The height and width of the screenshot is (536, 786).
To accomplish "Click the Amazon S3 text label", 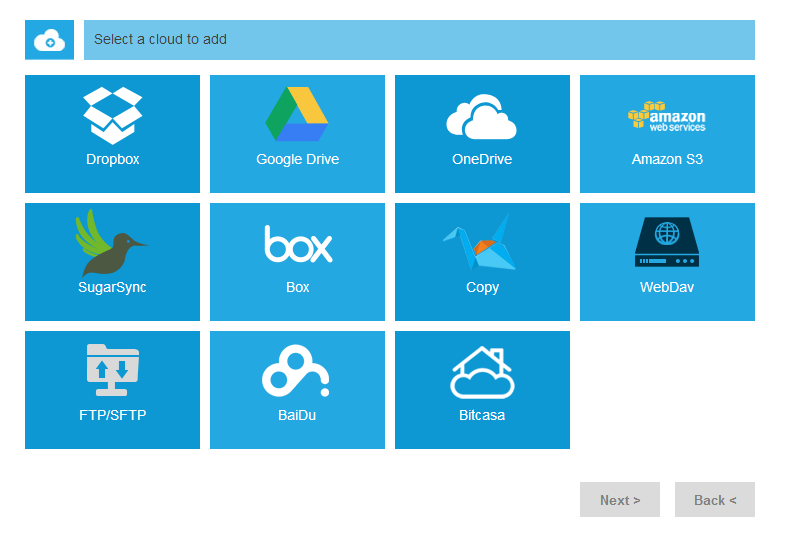I will 667,159.
